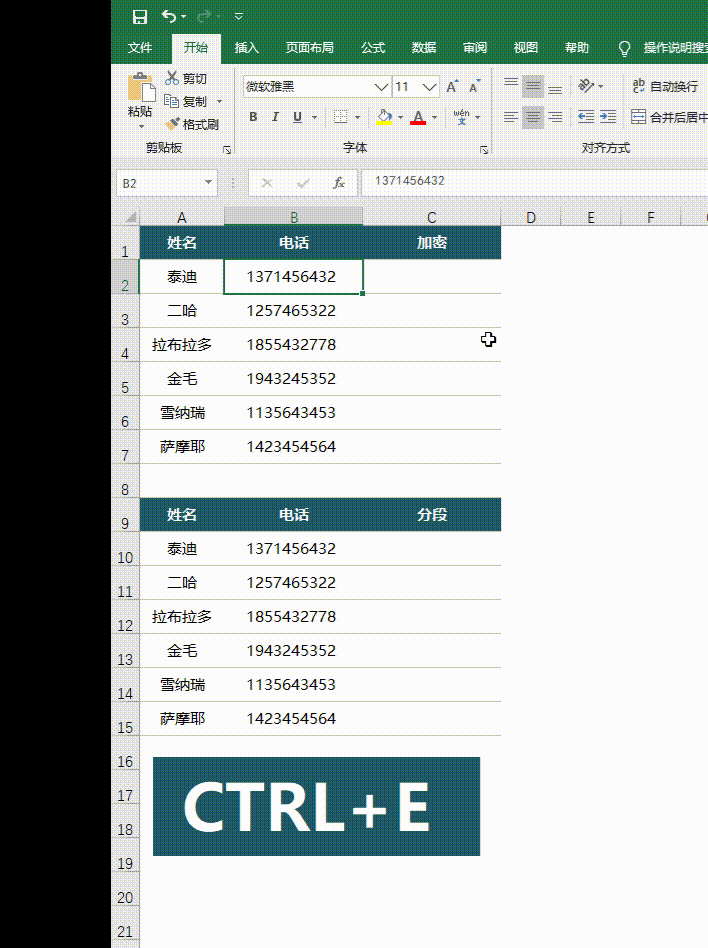Switch to the 页面布局 ribbon tab
708x948 pixels.
click(x=310, y=48)
